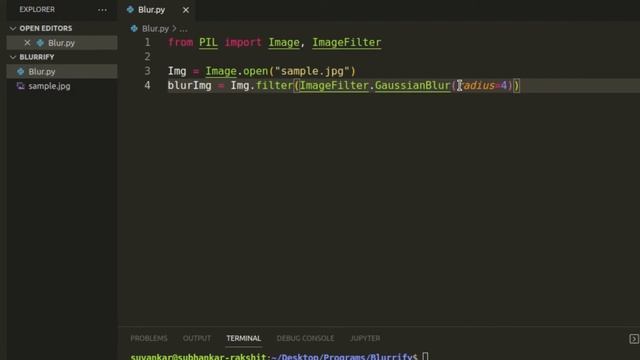Click Blur.py in the breadcrumb path
This screenshot has height=360, width=640.
pos(155,29)
